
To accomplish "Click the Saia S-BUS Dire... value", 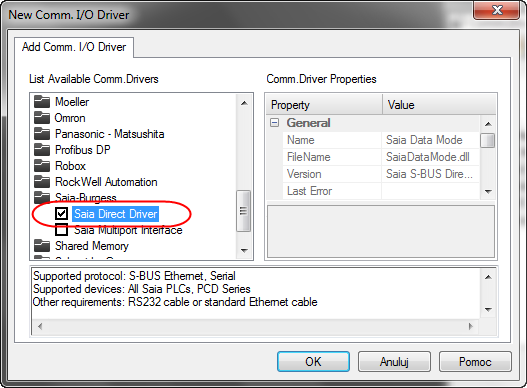I will pyautogui.click(x=429, y=174).
